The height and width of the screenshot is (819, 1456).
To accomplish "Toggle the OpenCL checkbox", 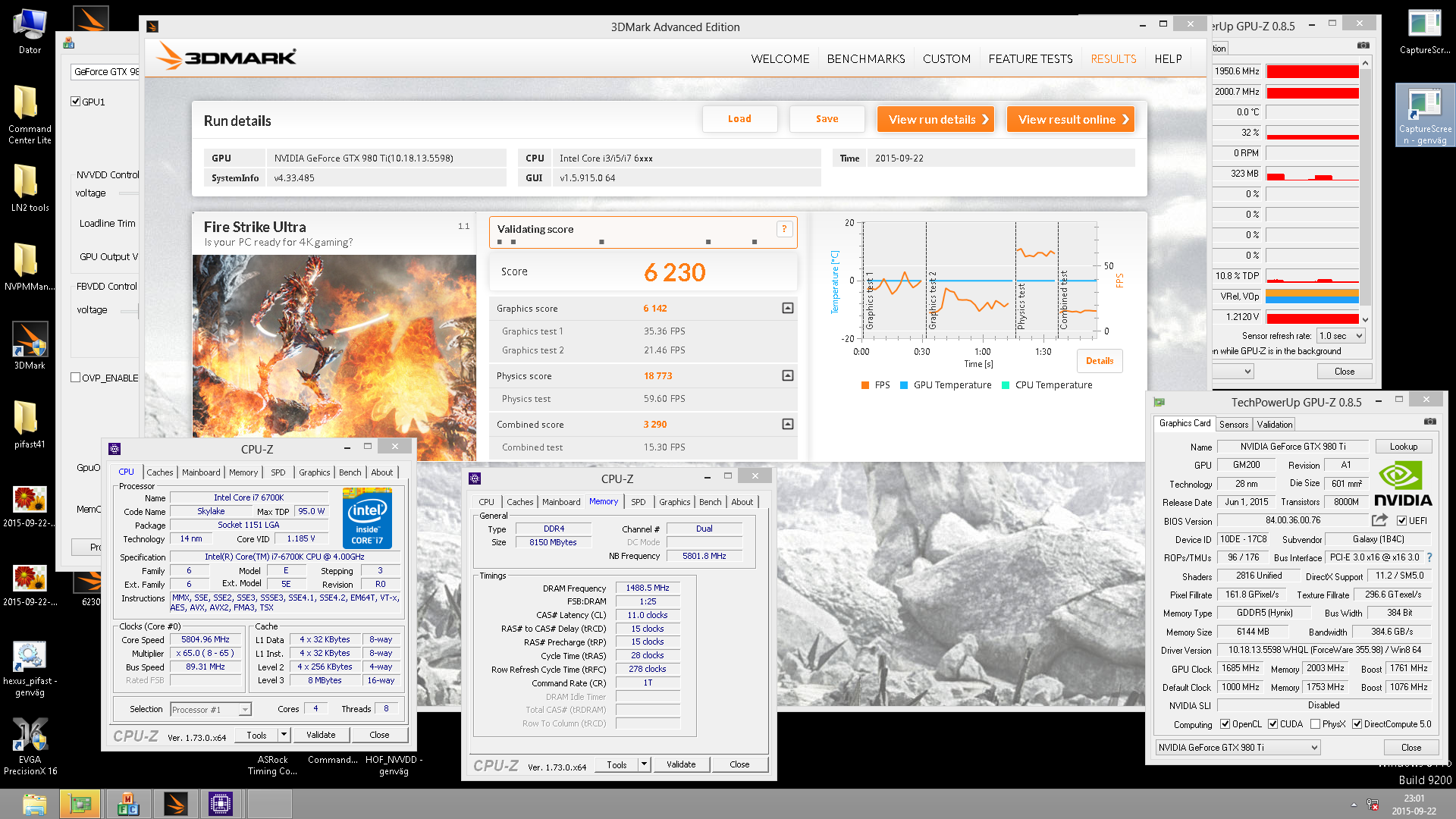I will pos(1225,724).
